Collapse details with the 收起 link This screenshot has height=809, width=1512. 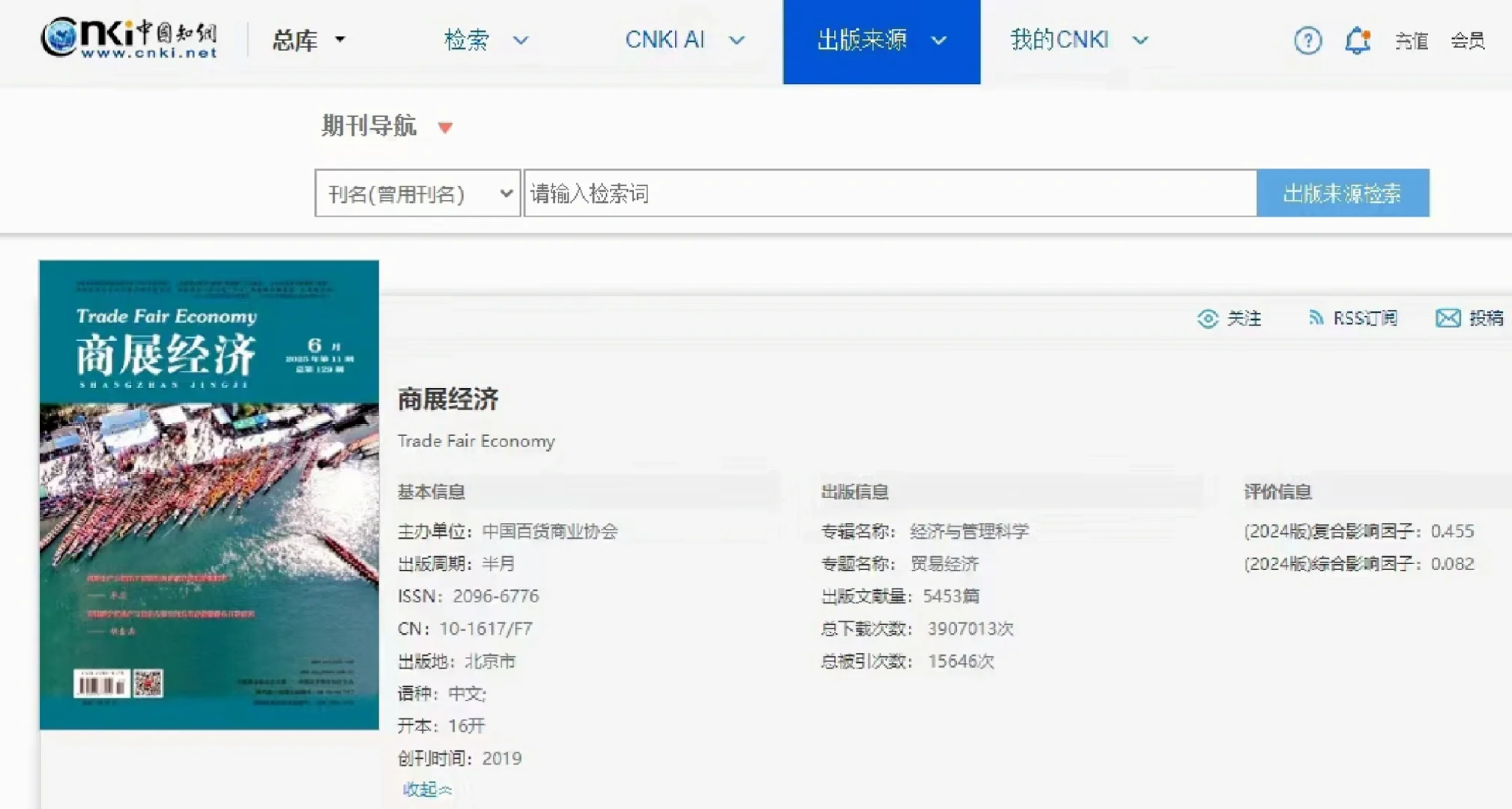(x=425, y=789)
